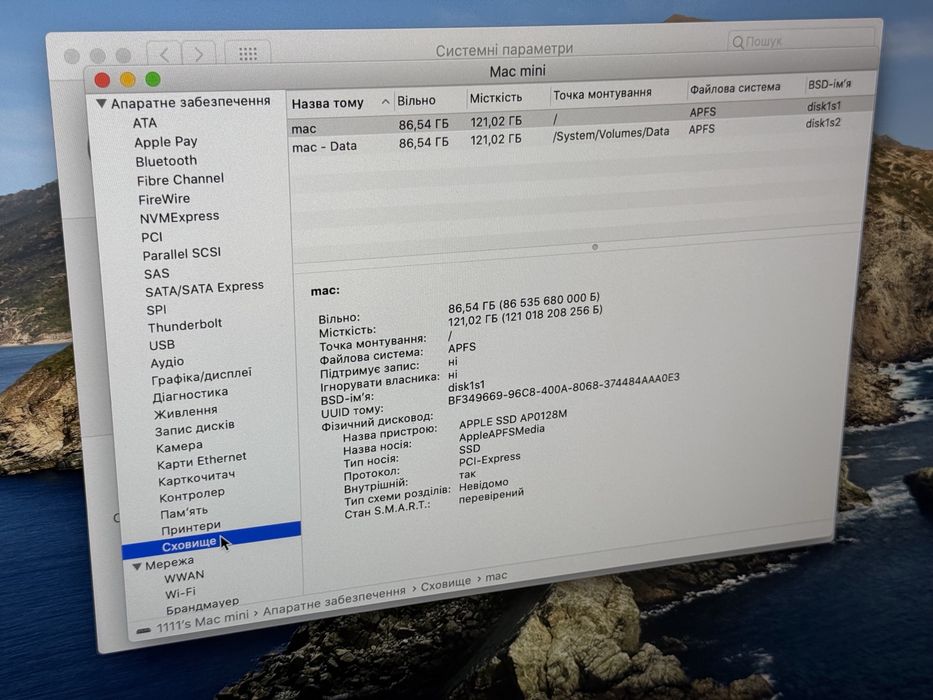This screenshot has width=933, height=700.
Task: Select USB in the sidebar
Action: tap(162, 345)
